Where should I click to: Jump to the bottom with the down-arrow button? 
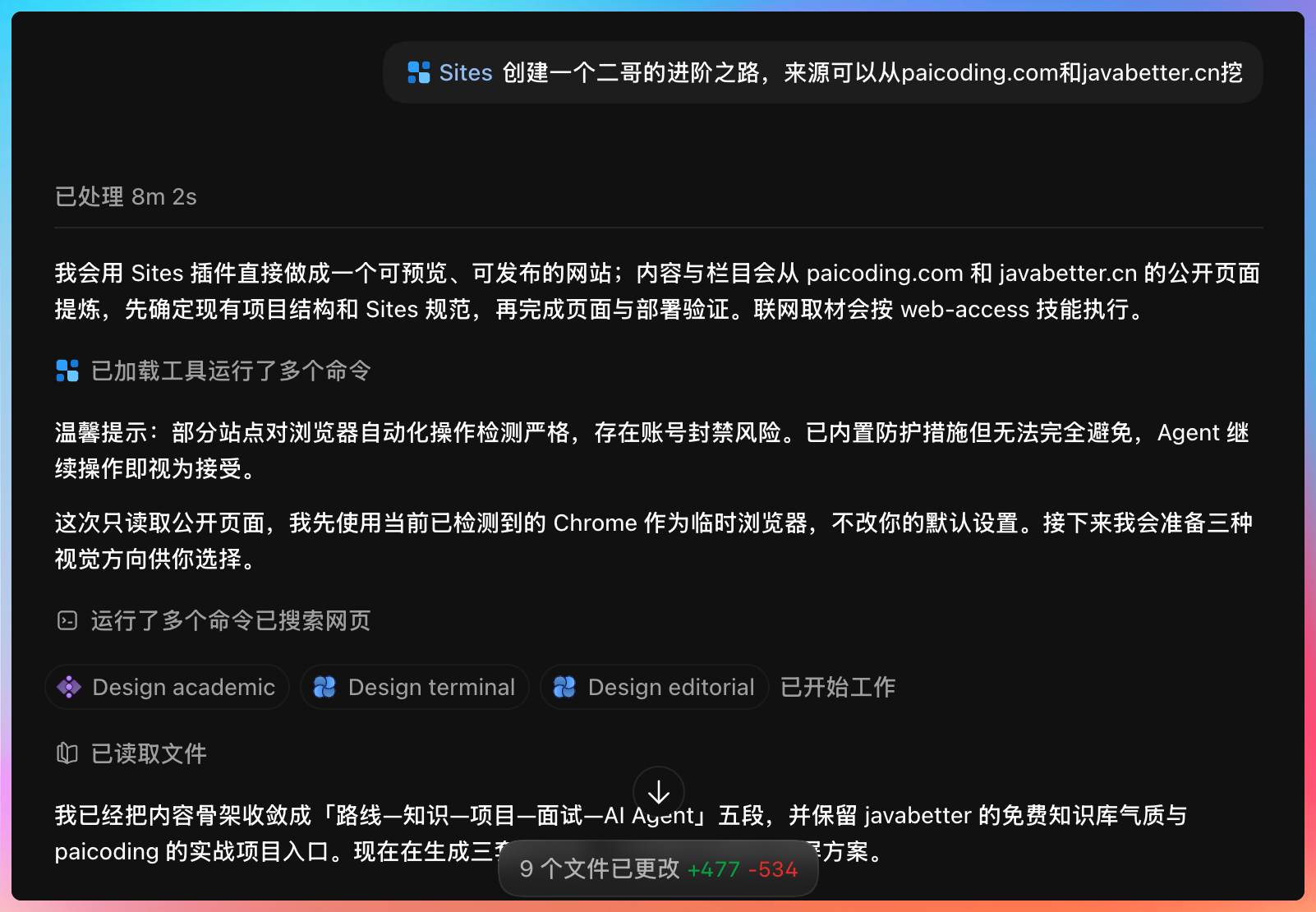(659, 792)
